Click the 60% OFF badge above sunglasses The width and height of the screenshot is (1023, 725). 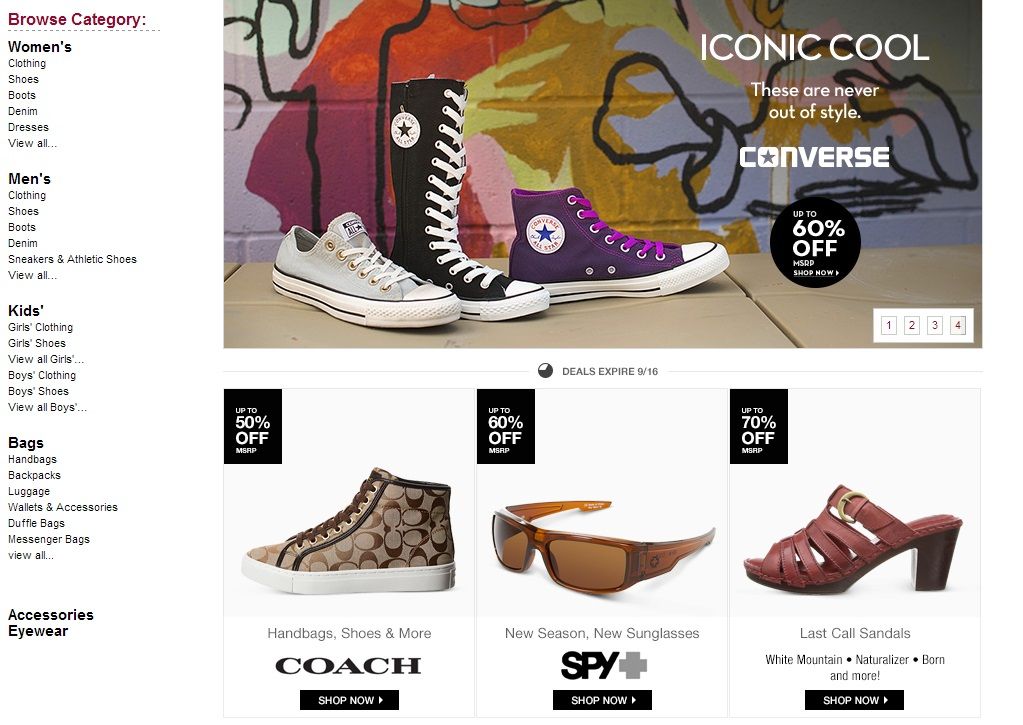[x=506, y=426]
